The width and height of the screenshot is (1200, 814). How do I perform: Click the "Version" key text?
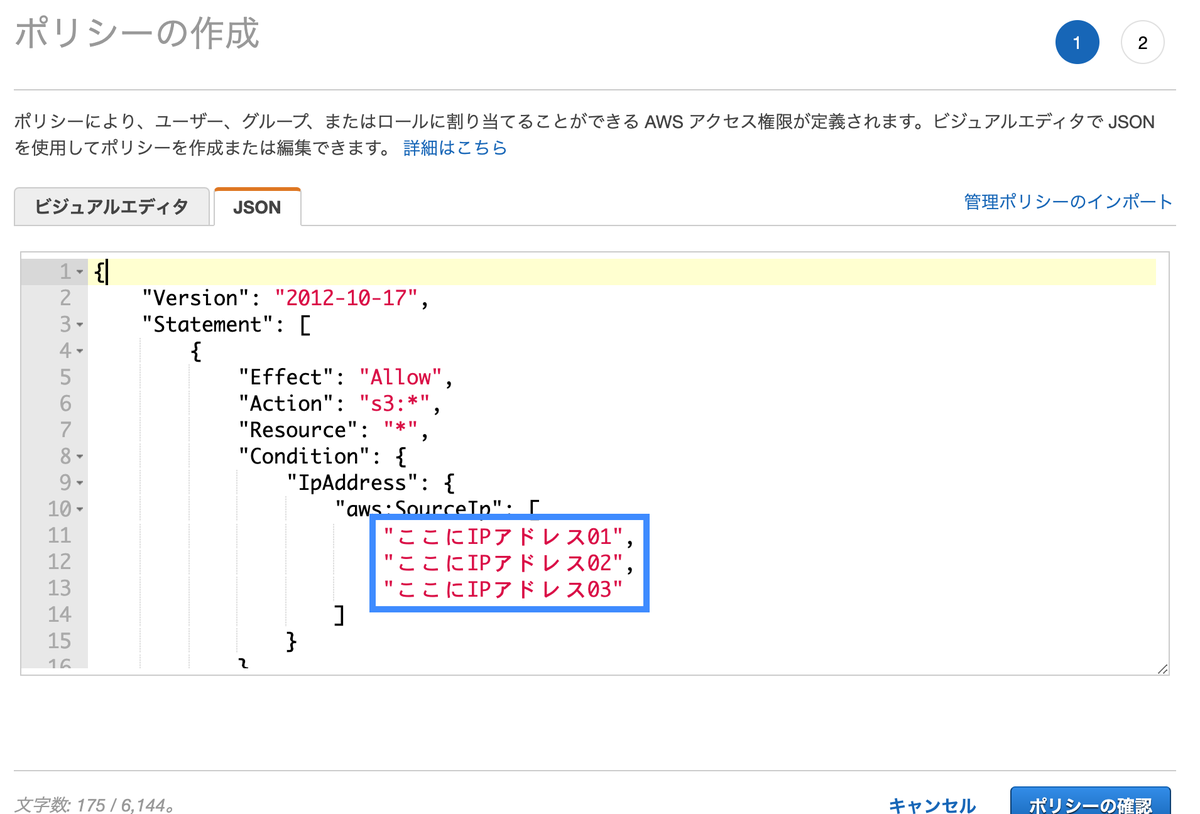click(196, 298)
